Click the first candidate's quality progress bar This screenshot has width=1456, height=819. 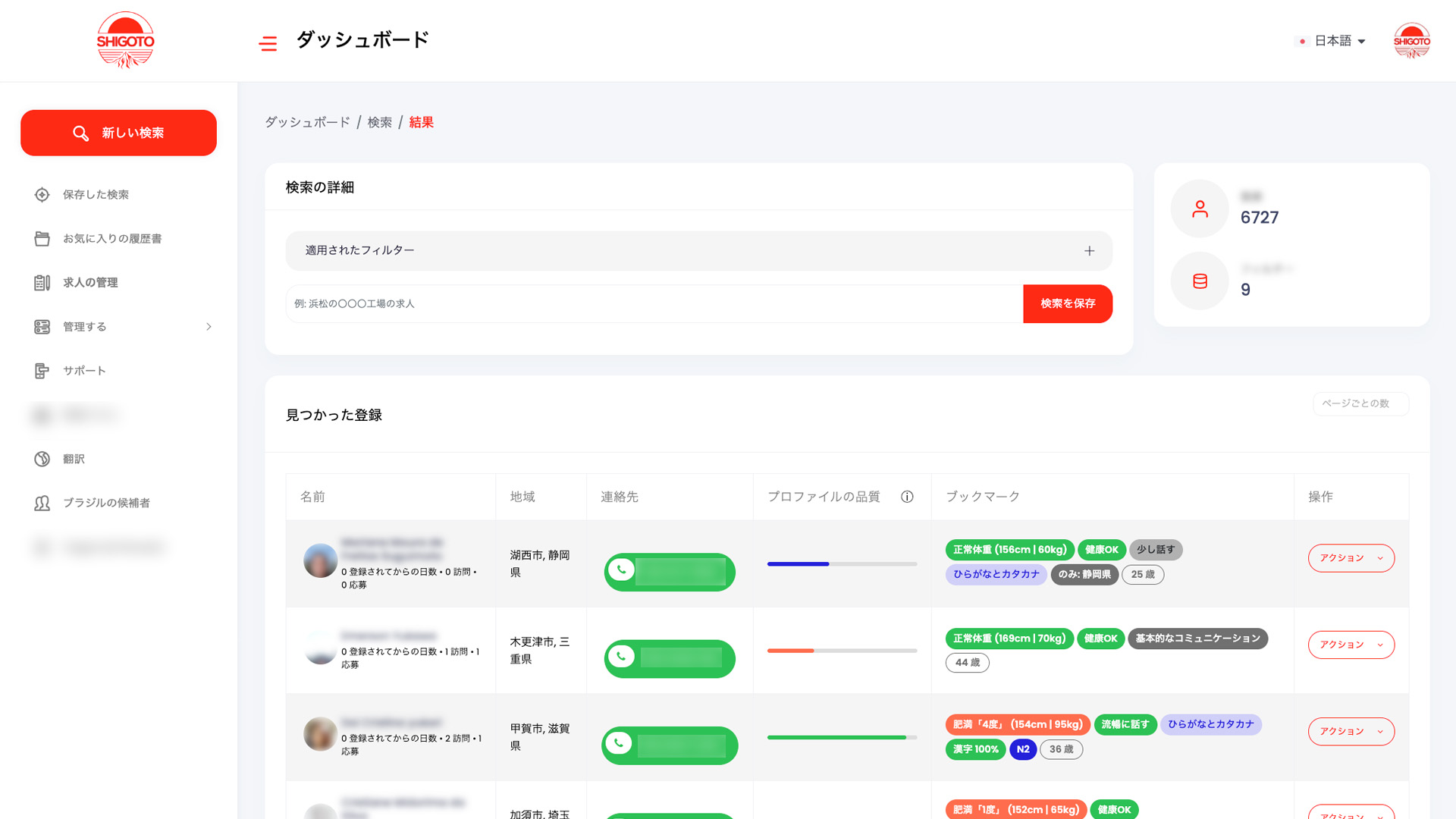842,564
